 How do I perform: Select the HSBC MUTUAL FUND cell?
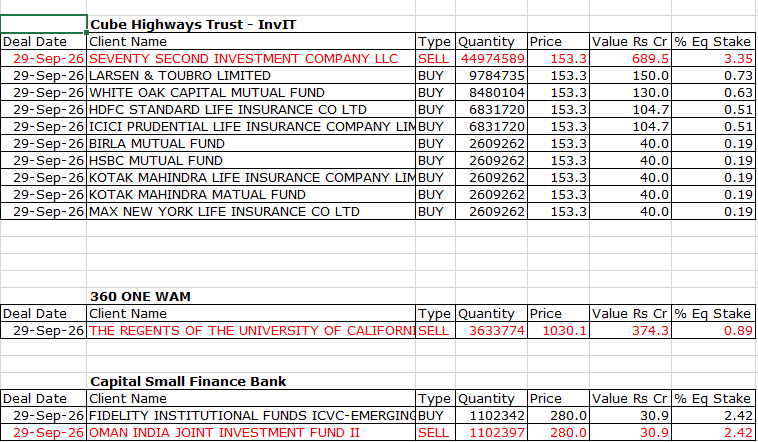[251, 161]
